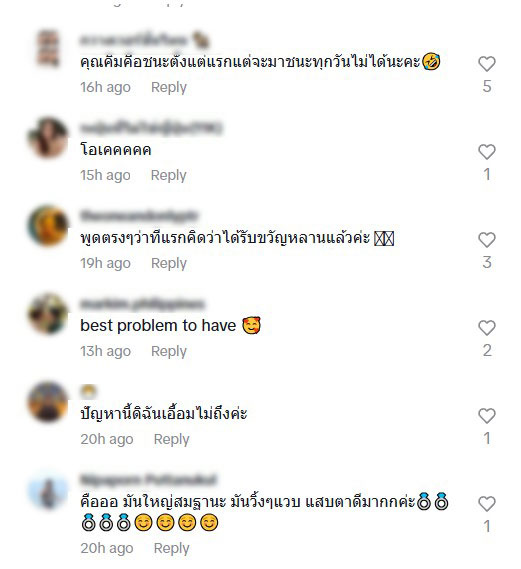Reply to the 'โอเคคคคค' comment
The image size is (521, 569).
pos(169,175)
